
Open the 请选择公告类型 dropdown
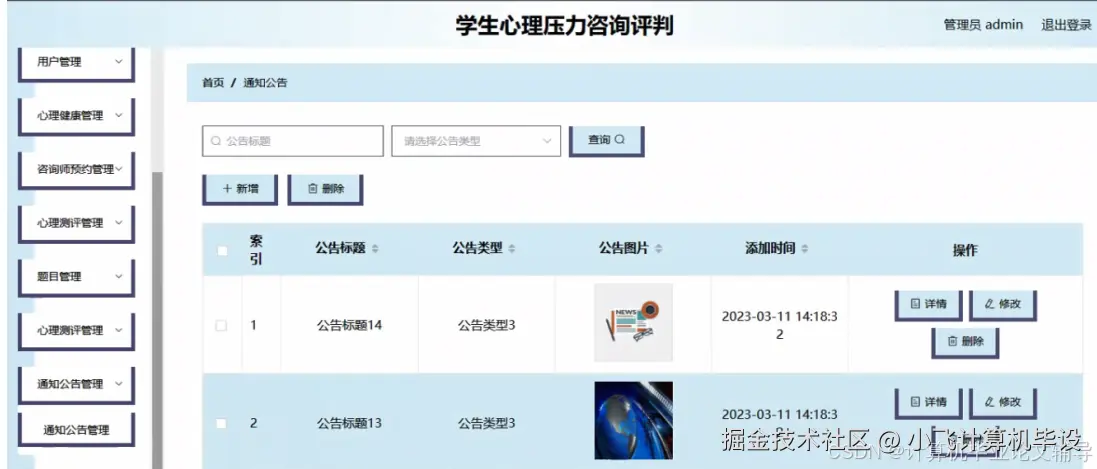point(476,141)
